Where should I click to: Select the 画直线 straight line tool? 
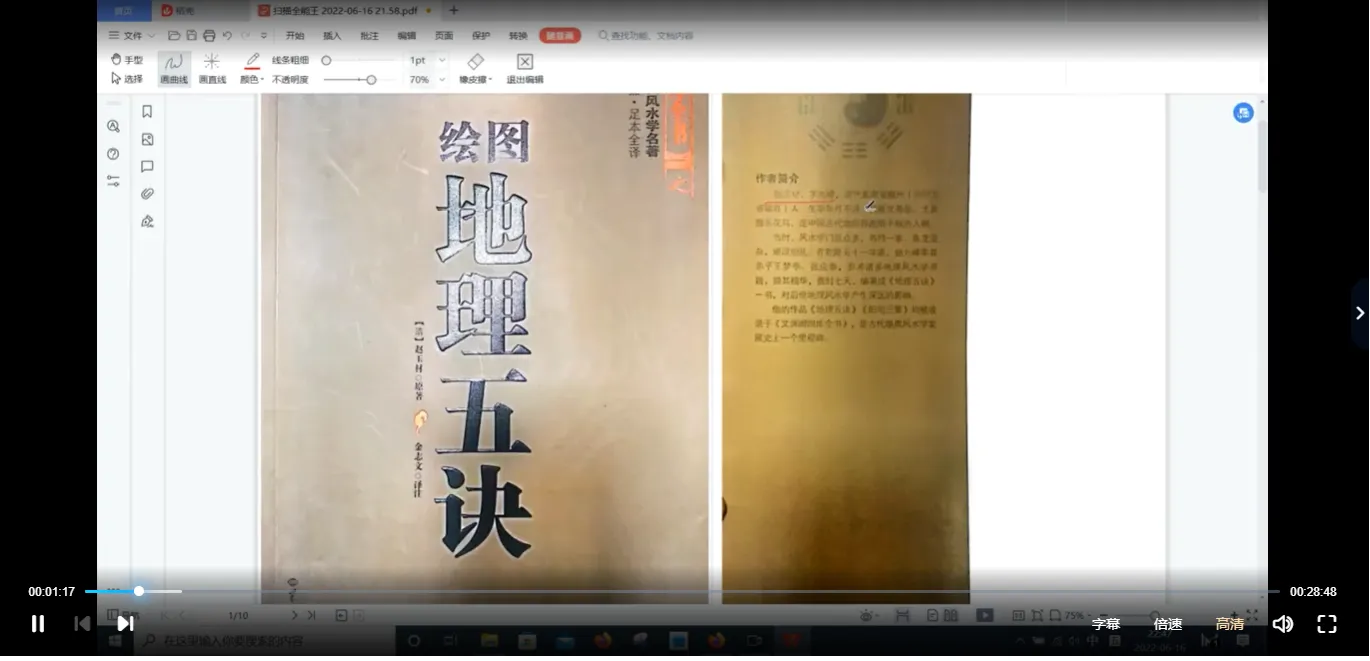[x=212, y=68]
